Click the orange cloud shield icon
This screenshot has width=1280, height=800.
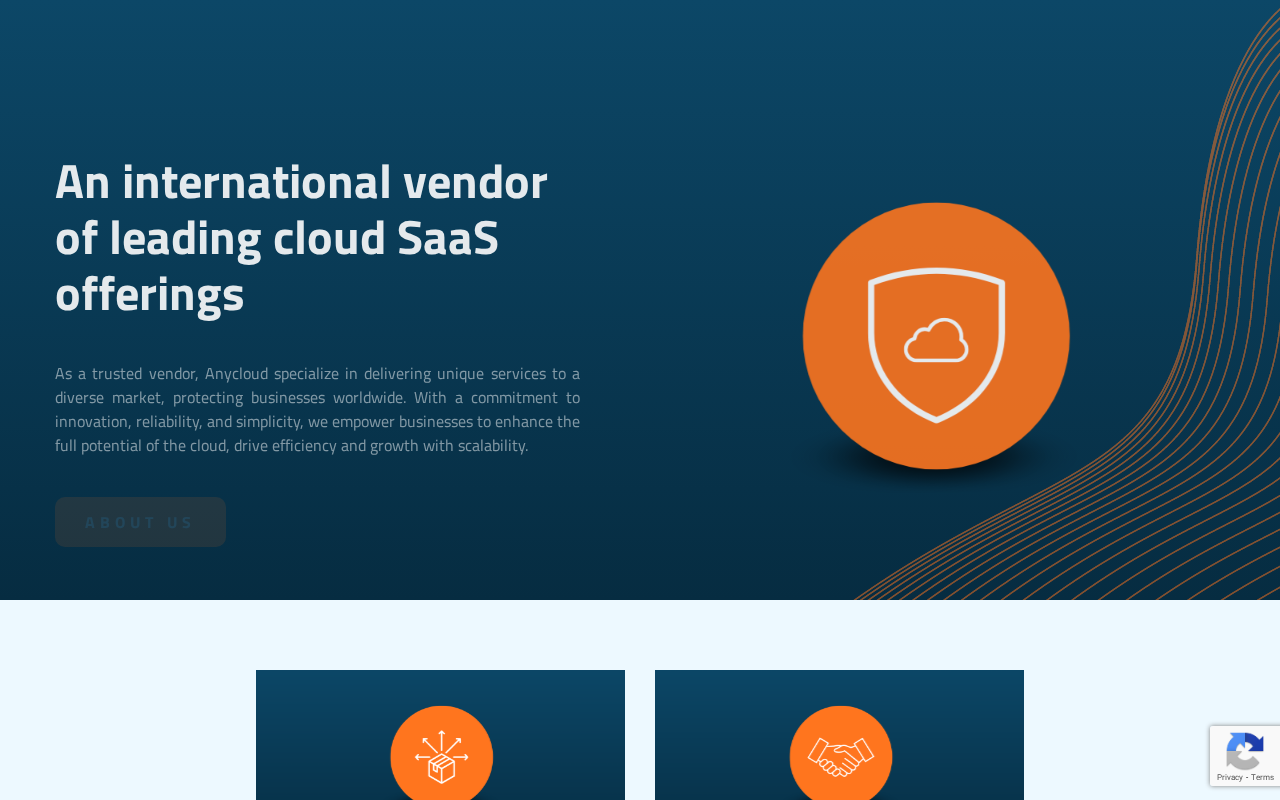click(936, 336)
